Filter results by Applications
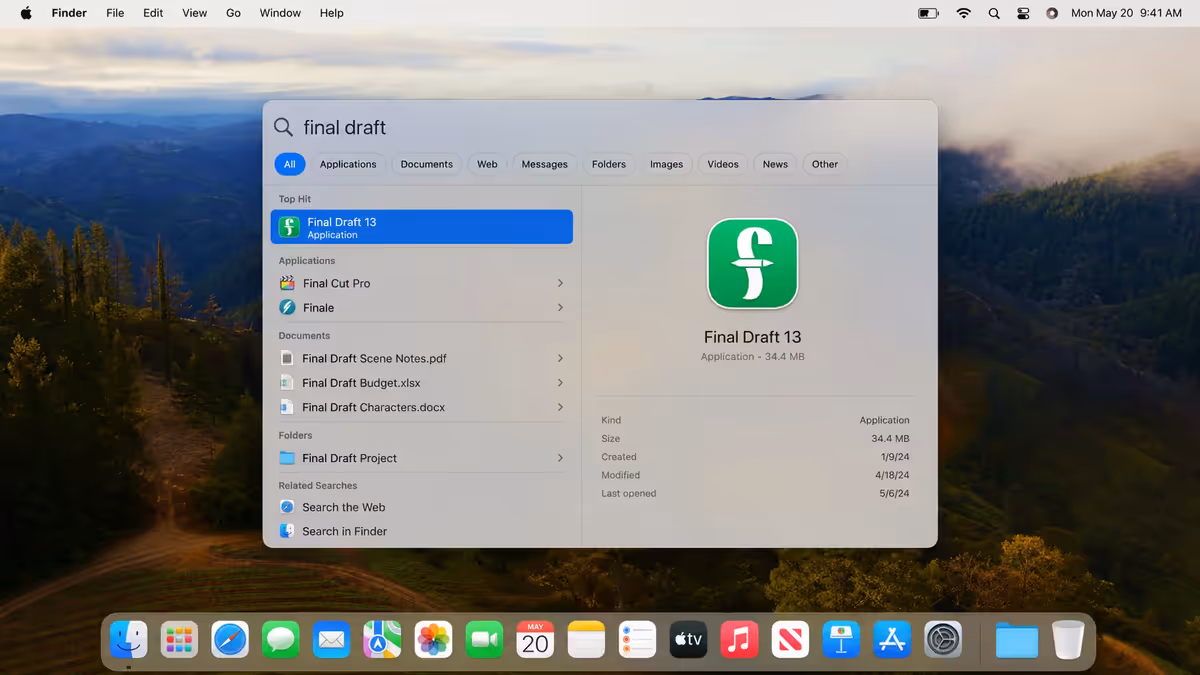The height and width of the screenshot is (675, 1200). [x=348, y=164]
